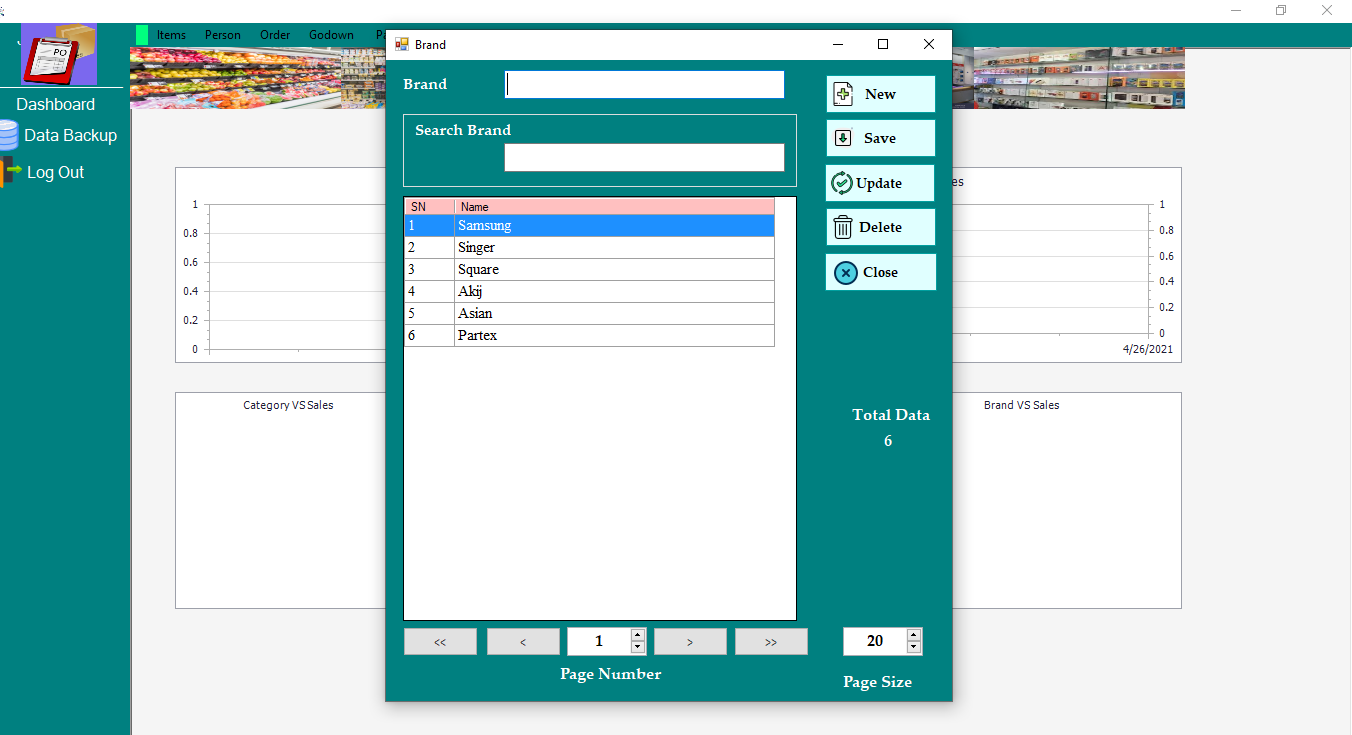The image size is (1352, 735).
Task: Minimize the Brand dialog window
Action: (x=837, y=44)
